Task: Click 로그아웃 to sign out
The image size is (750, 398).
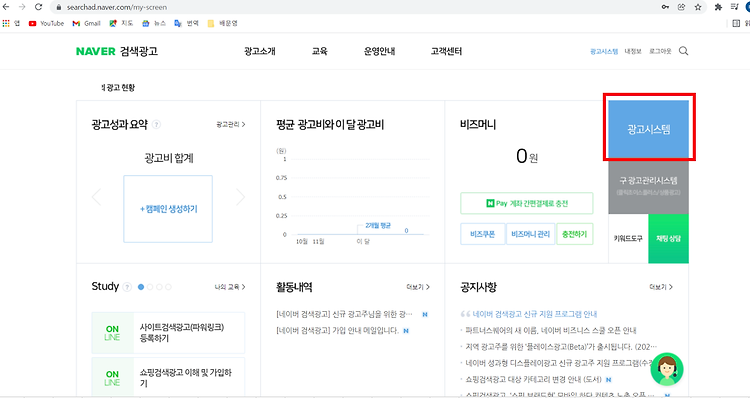Action: 660,51
